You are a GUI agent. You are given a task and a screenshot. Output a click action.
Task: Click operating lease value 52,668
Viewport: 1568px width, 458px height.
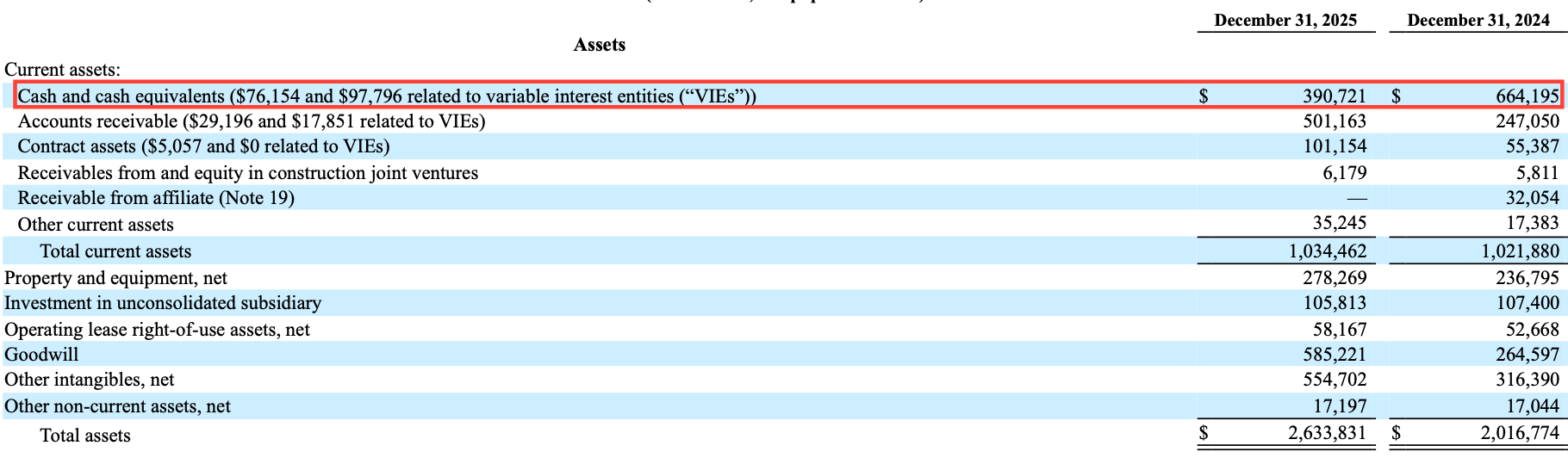click(1533, 330)
